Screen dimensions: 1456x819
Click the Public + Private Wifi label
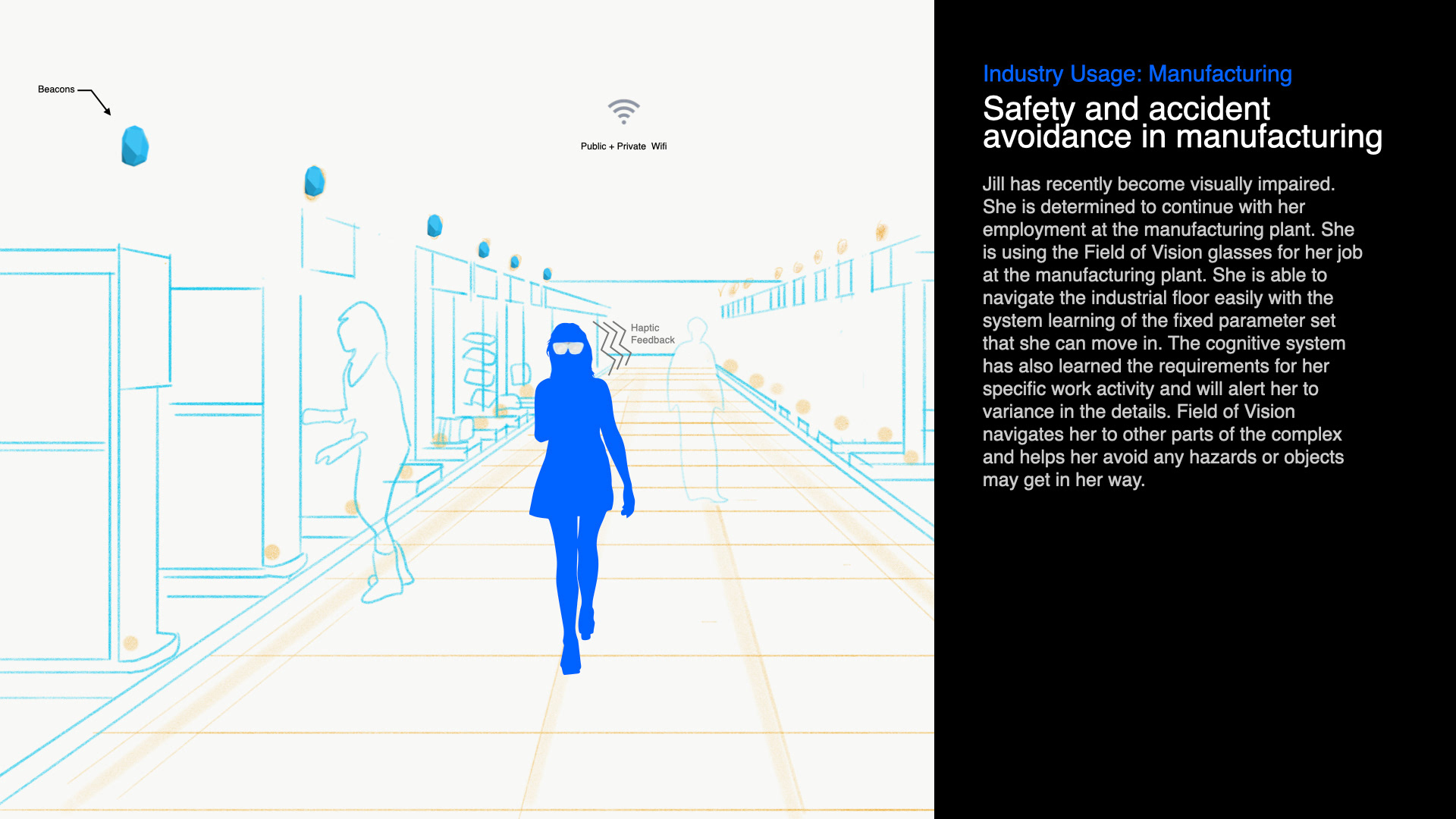[623, 146]
